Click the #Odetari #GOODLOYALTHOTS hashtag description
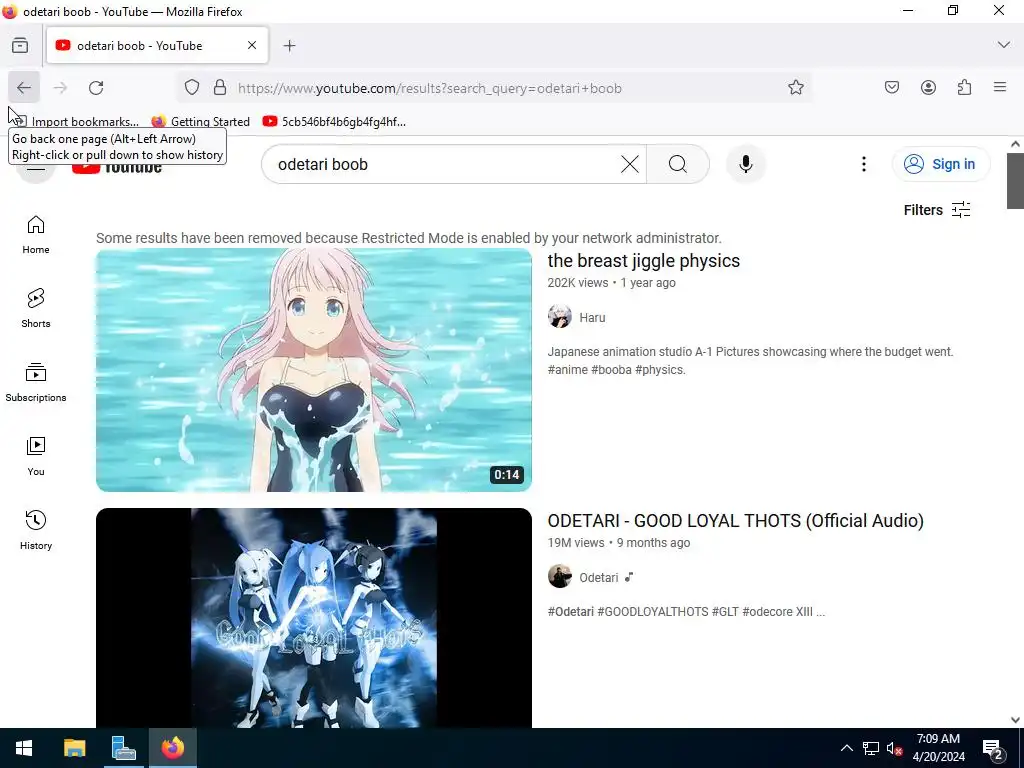1024x768 pixels. pyautogui.click(x=686, y=612)
